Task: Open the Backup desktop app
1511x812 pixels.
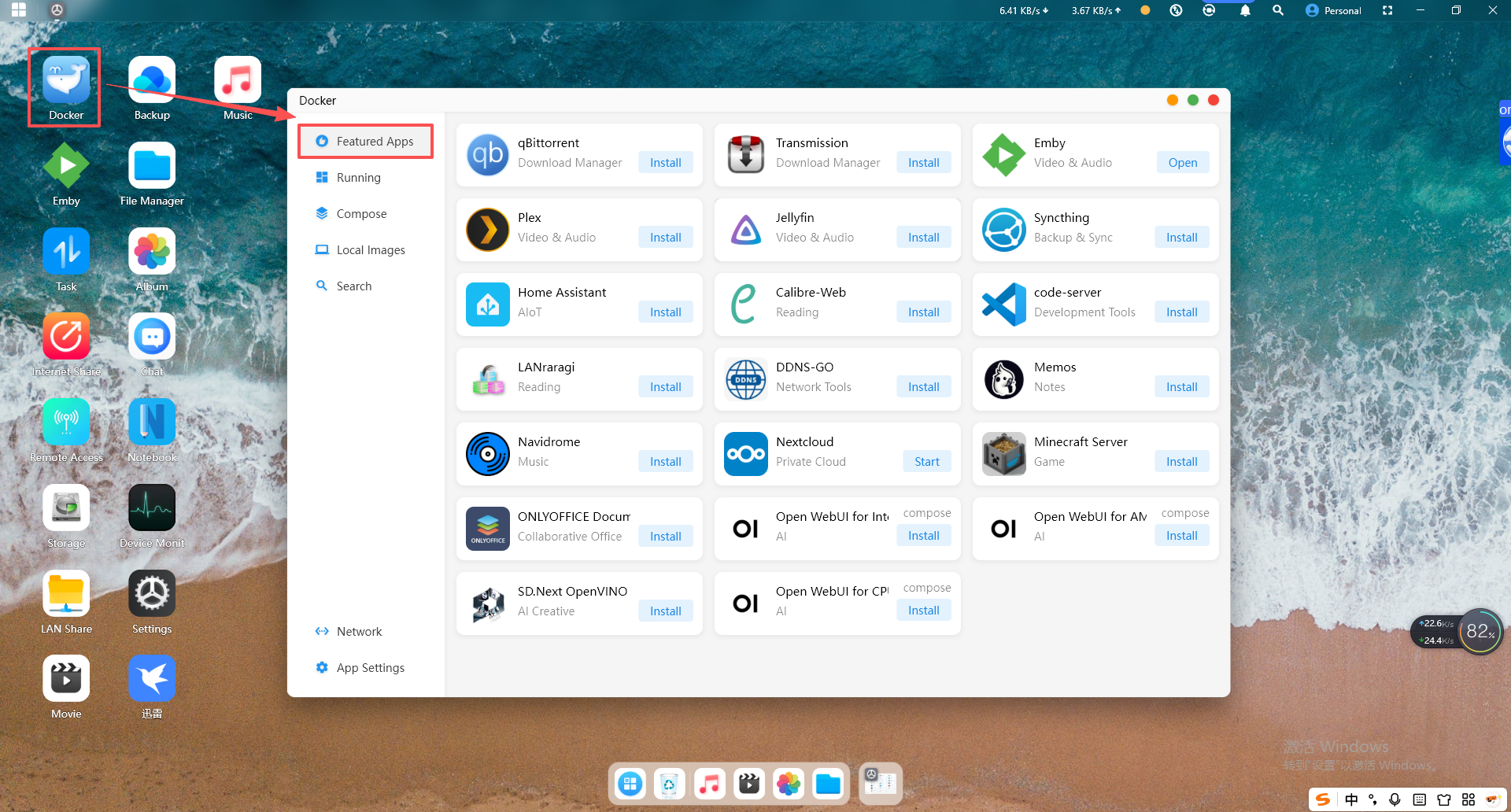Action: [x=152, y=79]
